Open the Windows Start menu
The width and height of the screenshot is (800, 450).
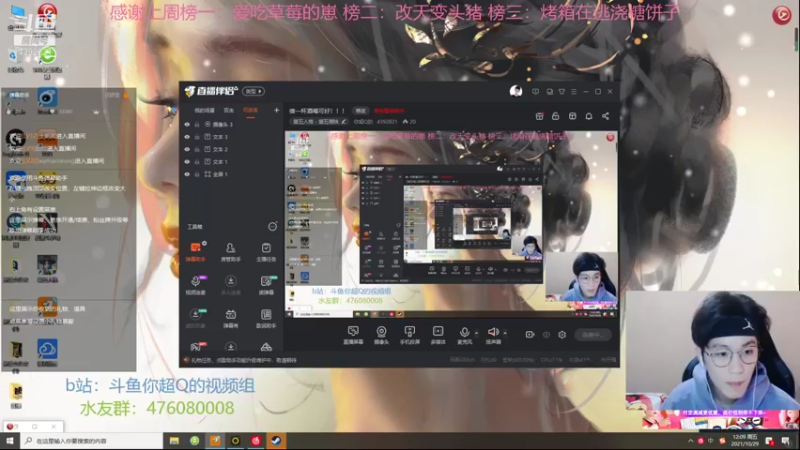coord(10,440)
